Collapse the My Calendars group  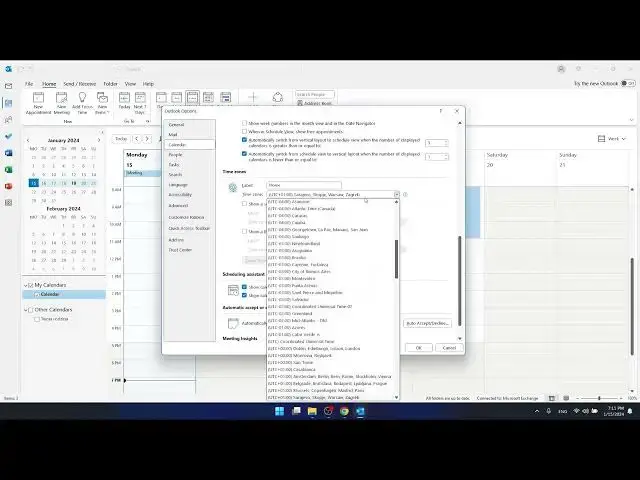click(26, 285)
